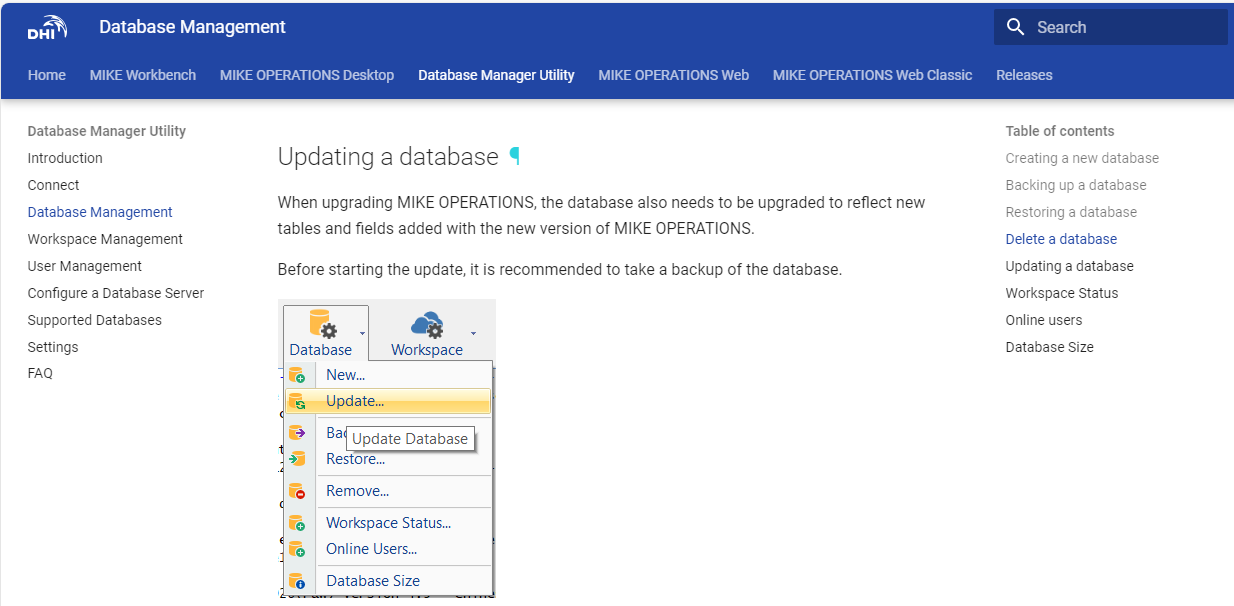Viewport: 1234px width, 606px height.
Task: Click the DHI logo icon
Action: (x=47, y=28)
